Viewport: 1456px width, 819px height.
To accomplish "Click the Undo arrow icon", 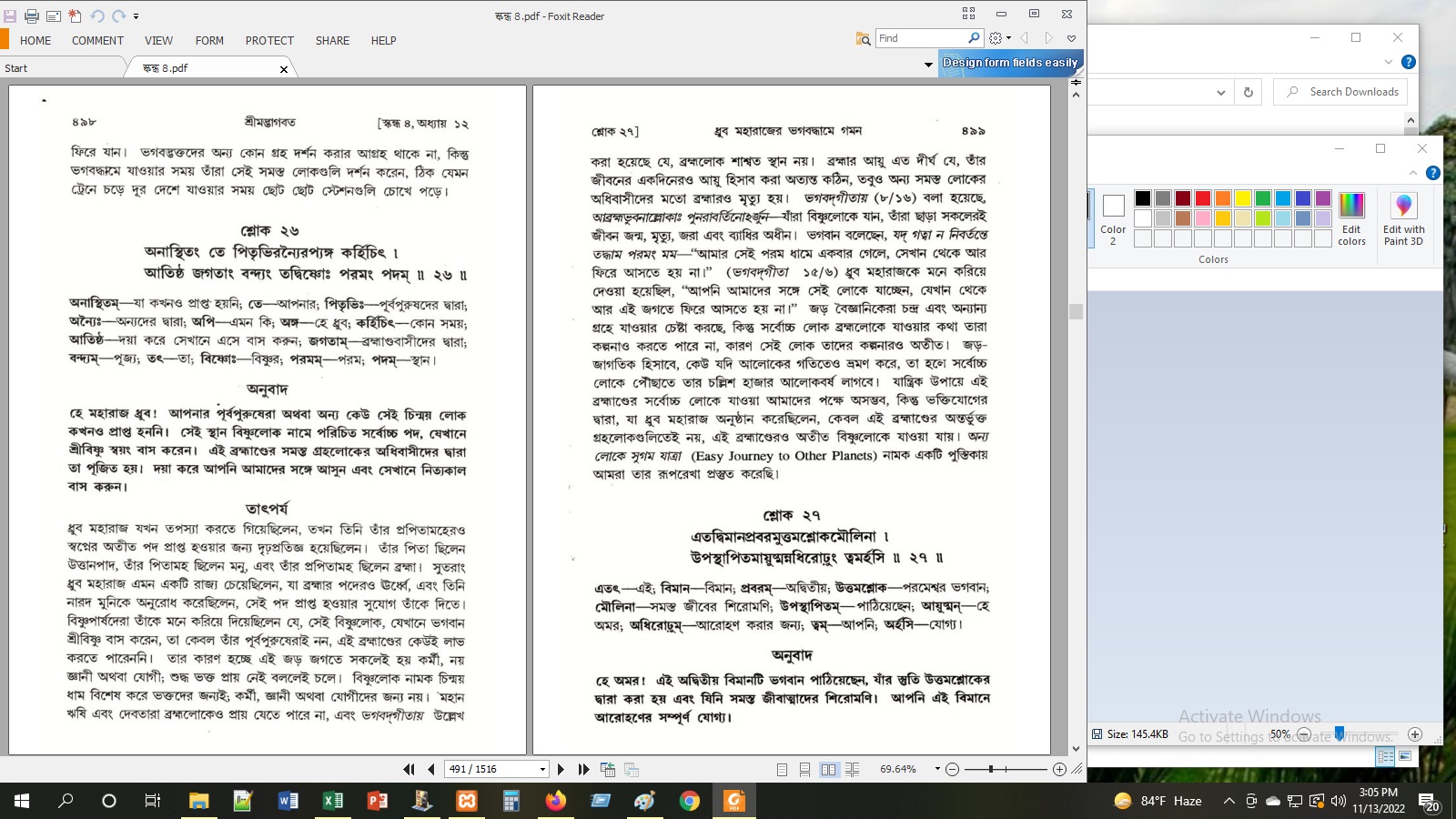I will point(96,16).
